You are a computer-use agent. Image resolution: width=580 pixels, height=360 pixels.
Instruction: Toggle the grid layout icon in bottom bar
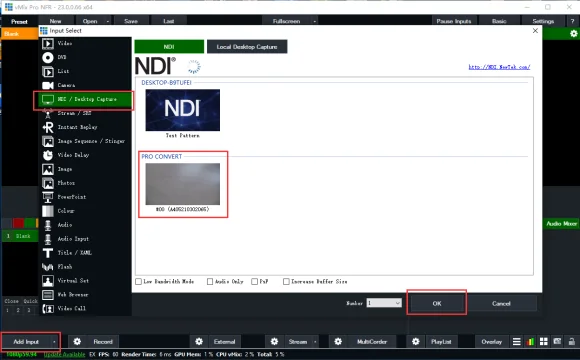543,342
